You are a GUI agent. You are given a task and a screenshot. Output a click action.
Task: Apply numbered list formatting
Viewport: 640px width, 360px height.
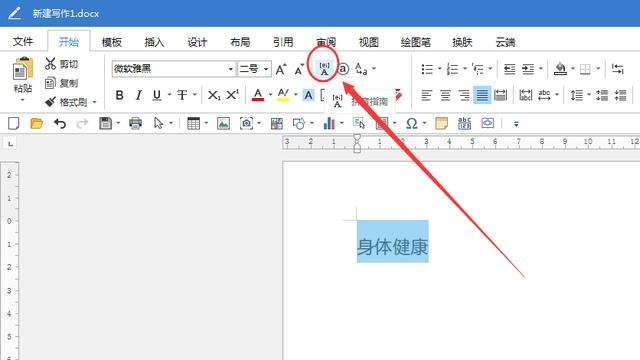[x=452, y=69]
